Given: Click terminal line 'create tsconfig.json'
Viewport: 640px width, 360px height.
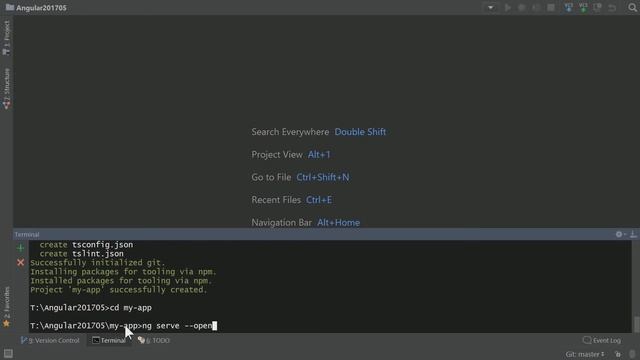Looking at the screenshot, I should pyautogui.click(x=86, y=244).
